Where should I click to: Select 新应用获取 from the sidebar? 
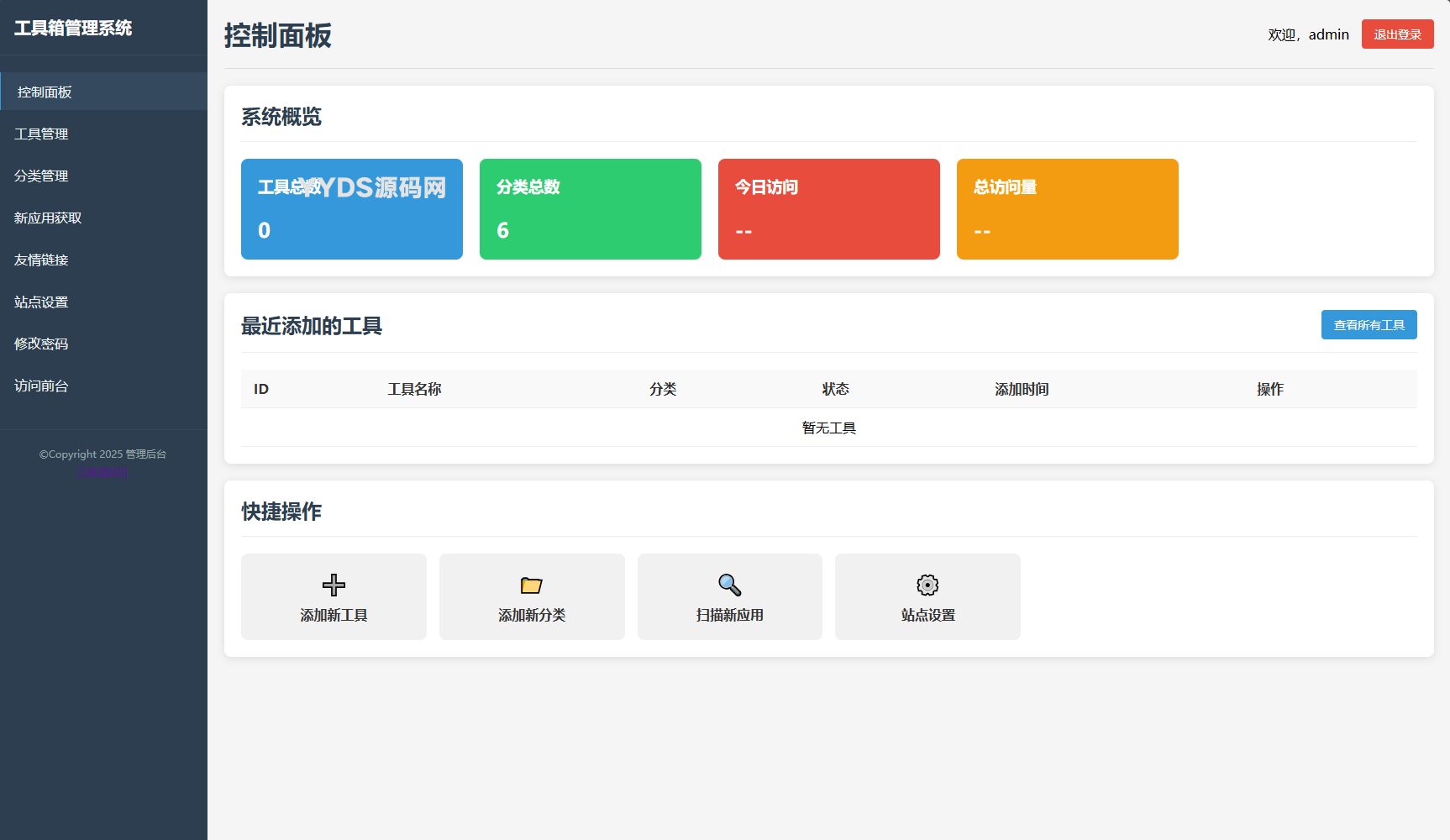pyautogui.click(x=48, y=218)
